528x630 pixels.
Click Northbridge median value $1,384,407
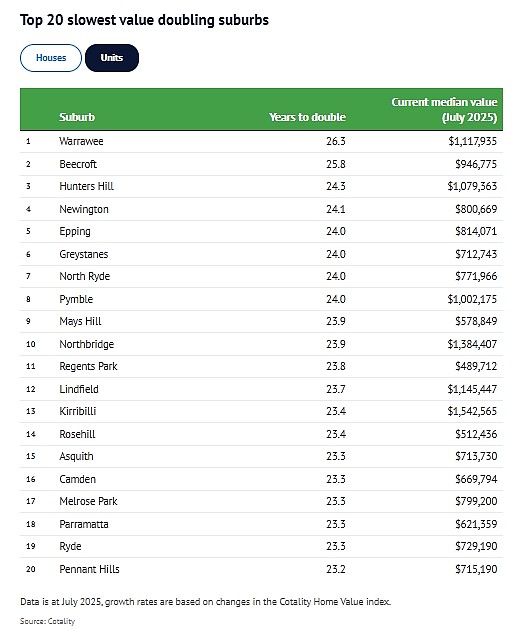point(472,344)
